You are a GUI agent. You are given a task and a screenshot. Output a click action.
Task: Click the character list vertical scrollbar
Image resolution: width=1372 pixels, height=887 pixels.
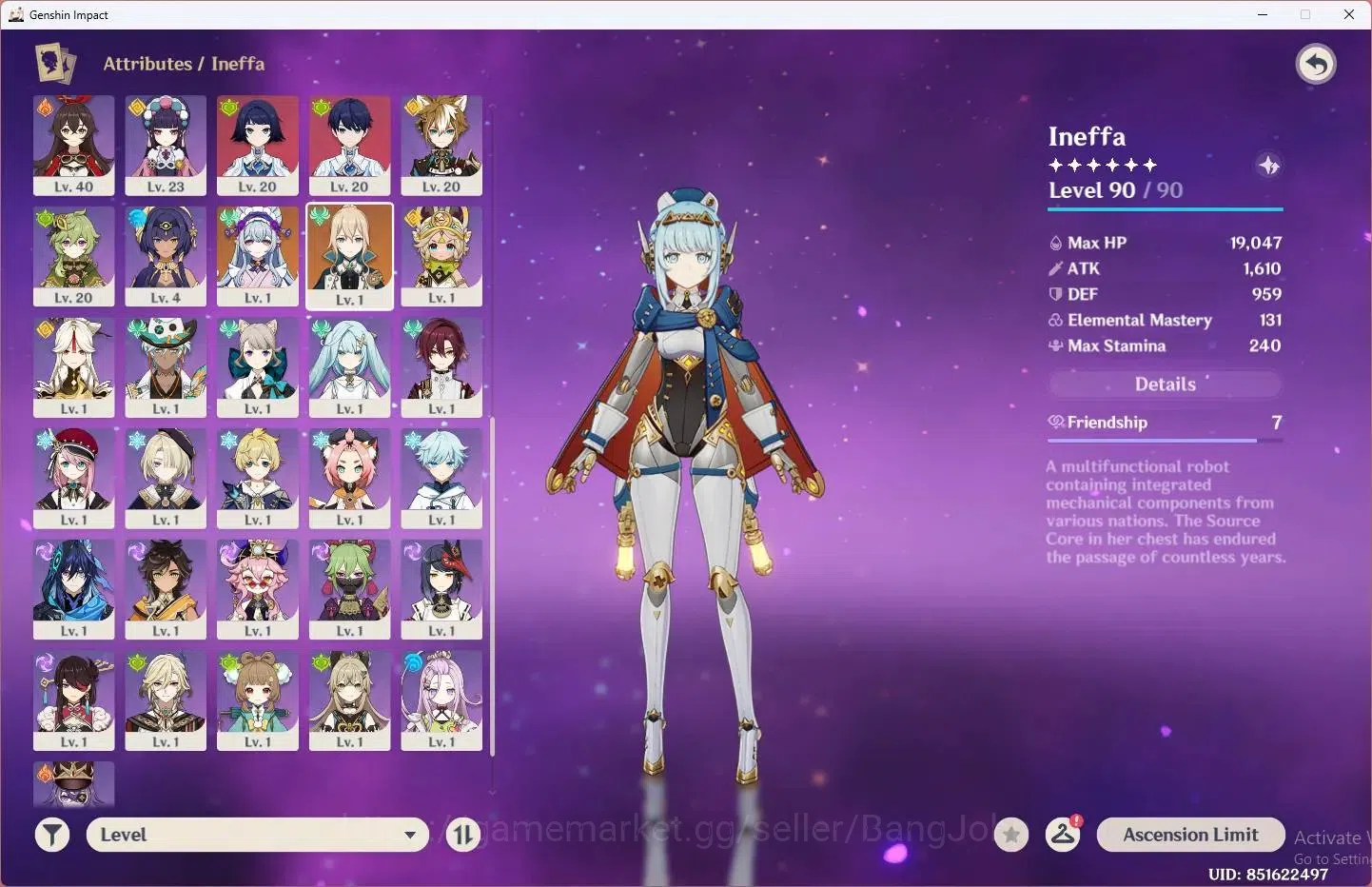[492, 585]
